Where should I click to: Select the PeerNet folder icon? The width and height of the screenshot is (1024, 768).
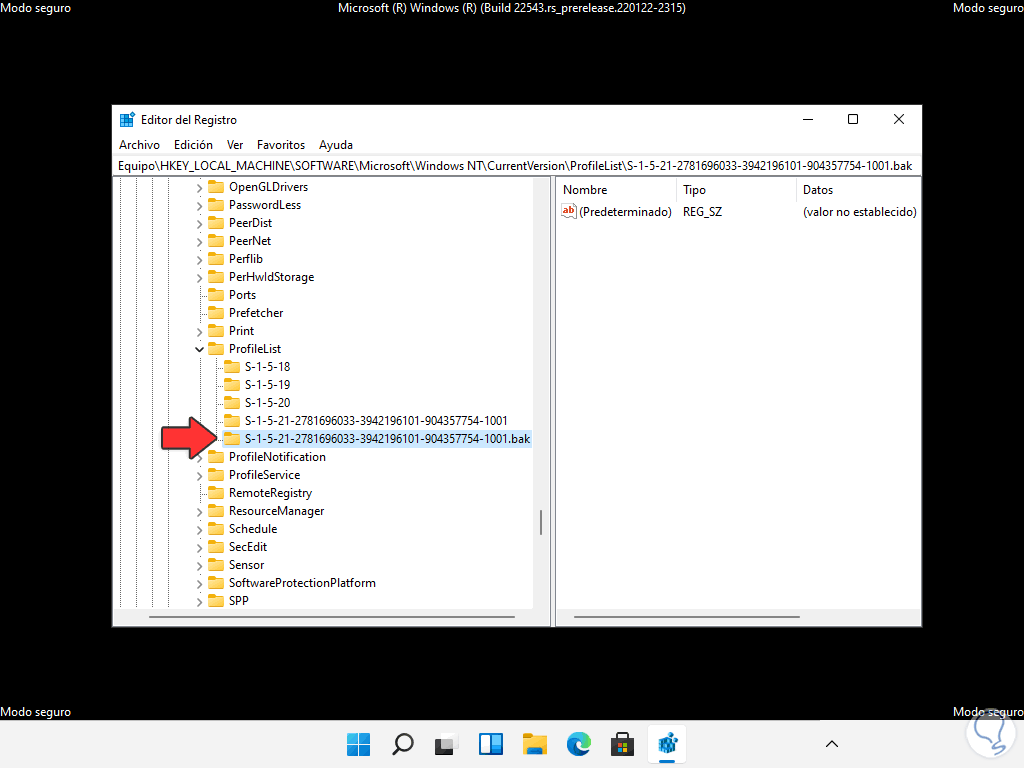pos(216,241)
